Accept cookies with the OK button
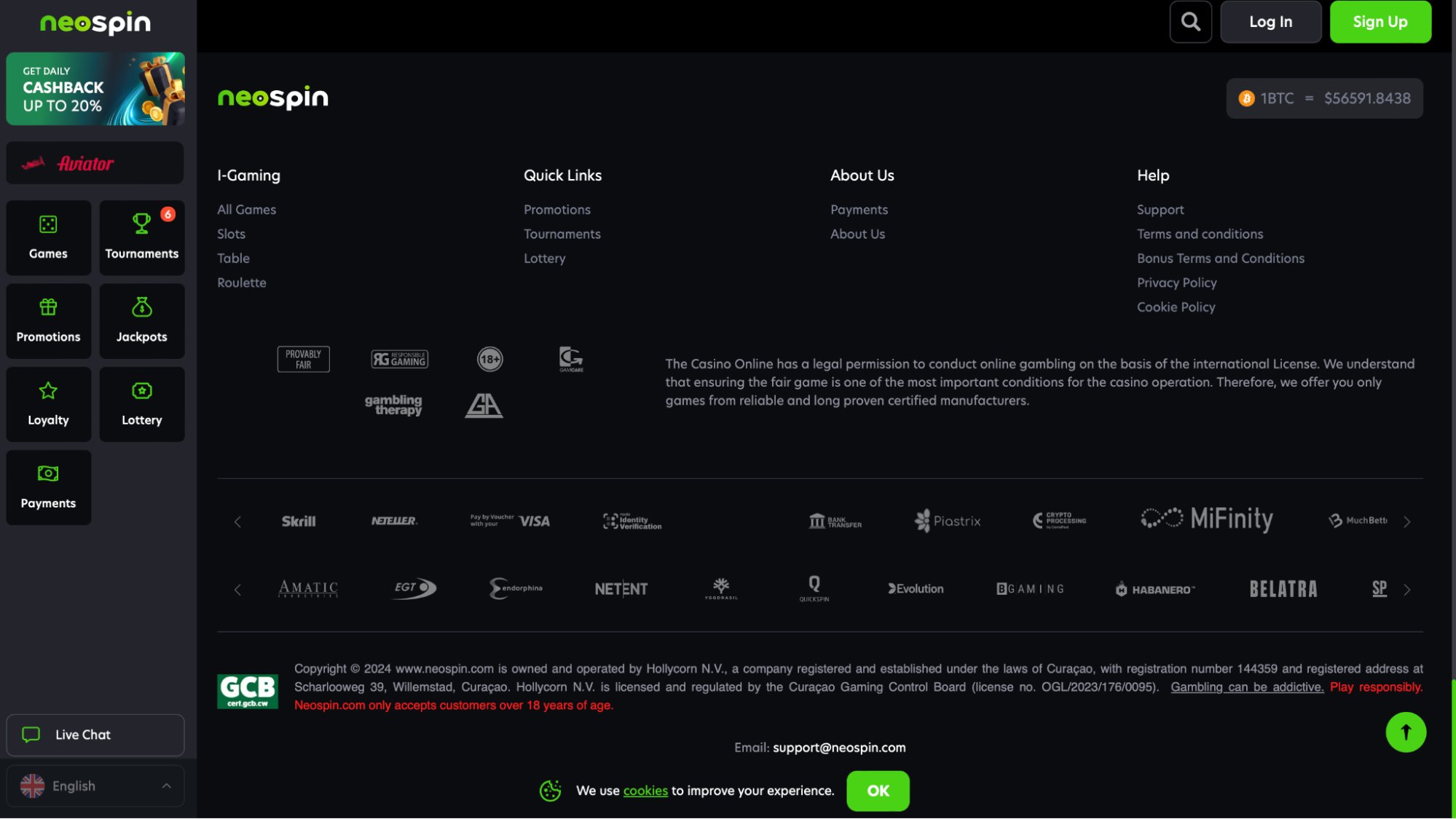Screen dimensions: 1456x819 click(878, 791)
